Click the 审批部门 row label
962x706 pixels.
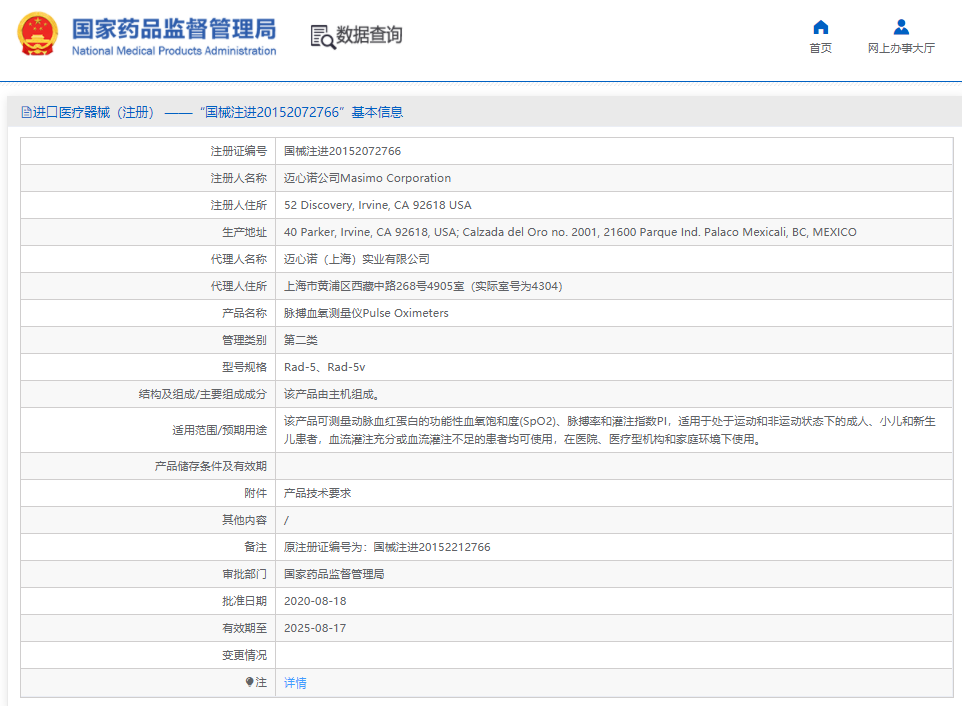(244, 574)
